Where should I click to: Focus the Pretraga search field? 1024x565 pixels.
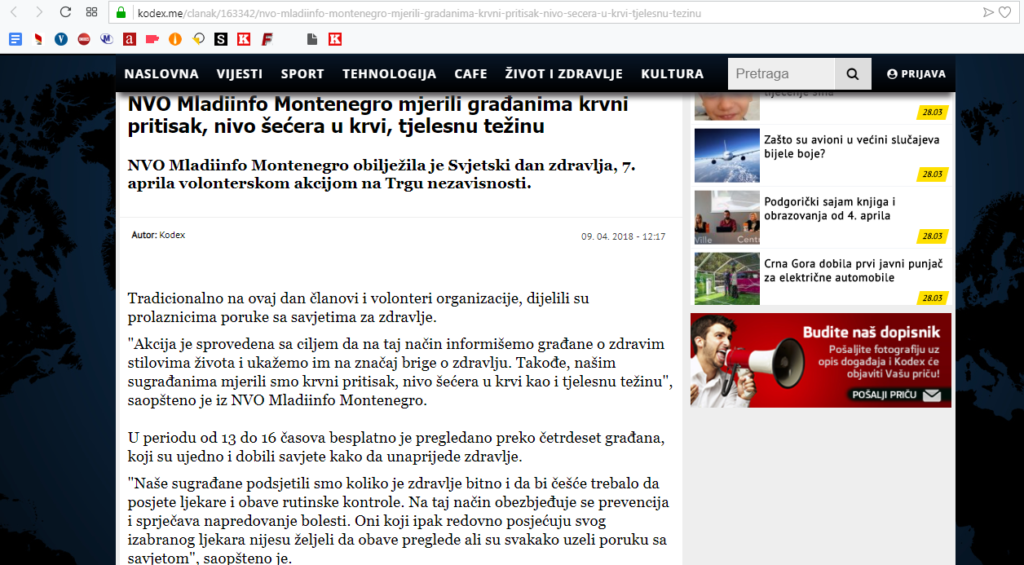click(781, 74)
